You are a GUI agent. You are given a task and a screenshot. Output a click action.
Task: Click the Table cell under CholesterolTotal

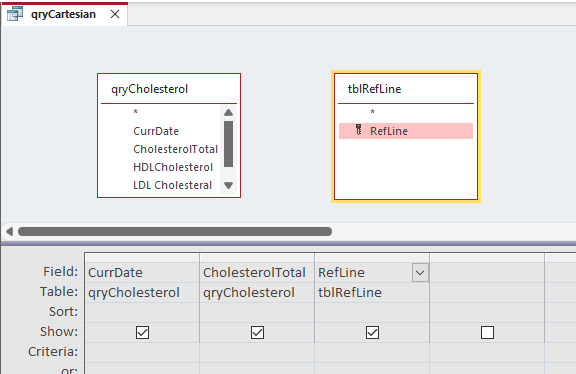click(x=257, y=292)
